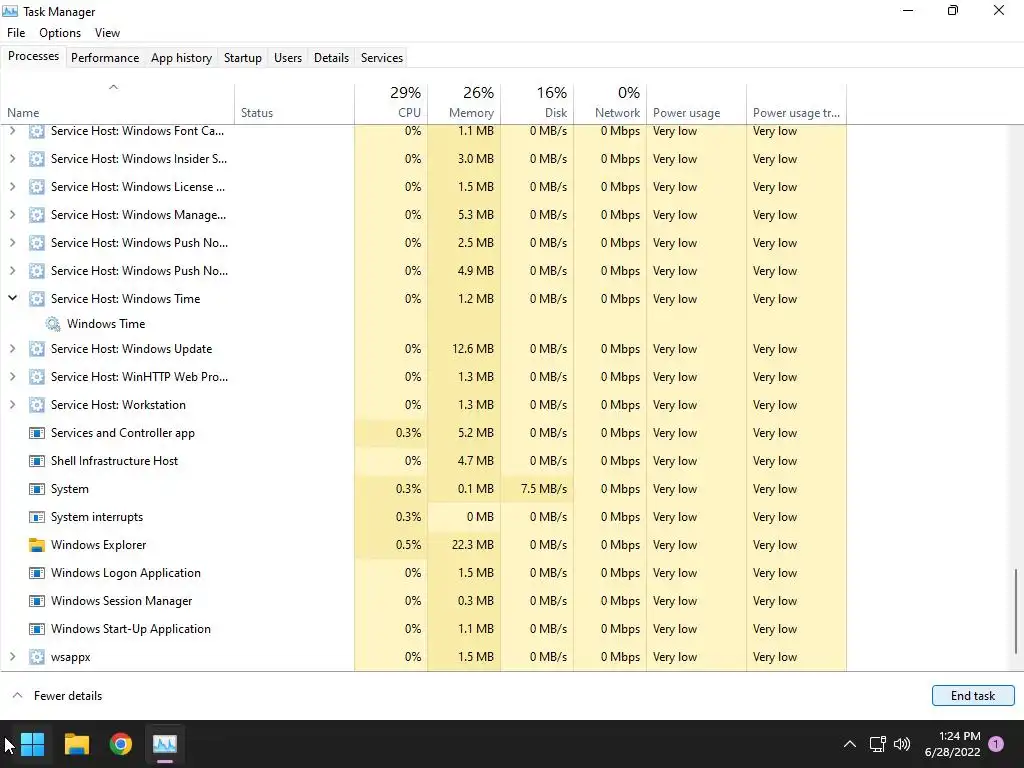Screen dimensions: 1024x768
Task: Click the 22.3 MB memory value
Action: click(473, 545)
